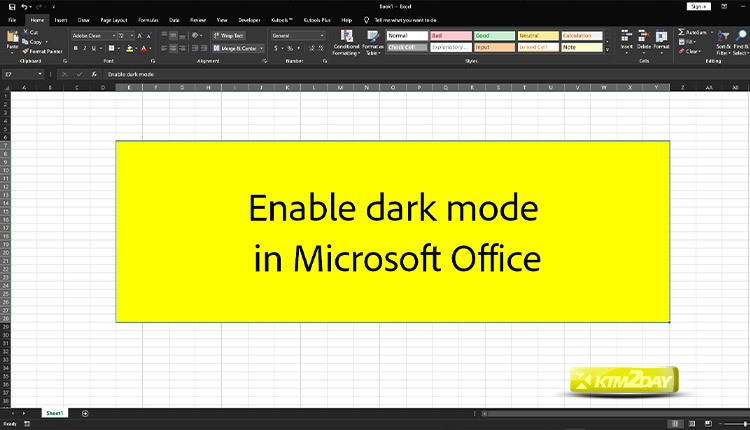
Task: Click the Orientation text rotate icon
Action: (195, 35)
